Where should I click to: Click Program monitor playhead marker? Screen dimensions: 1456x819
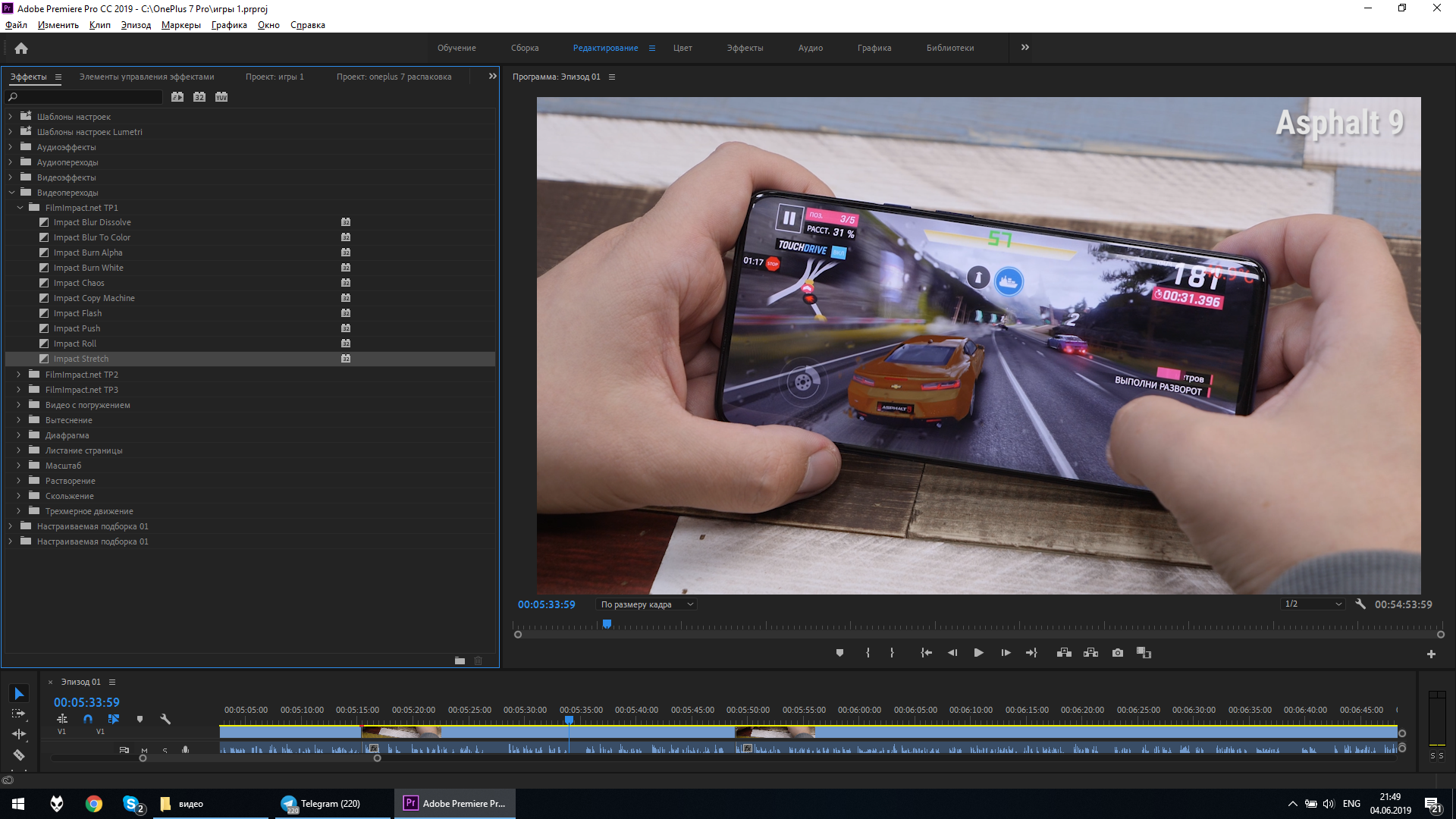tap(607, 624)
